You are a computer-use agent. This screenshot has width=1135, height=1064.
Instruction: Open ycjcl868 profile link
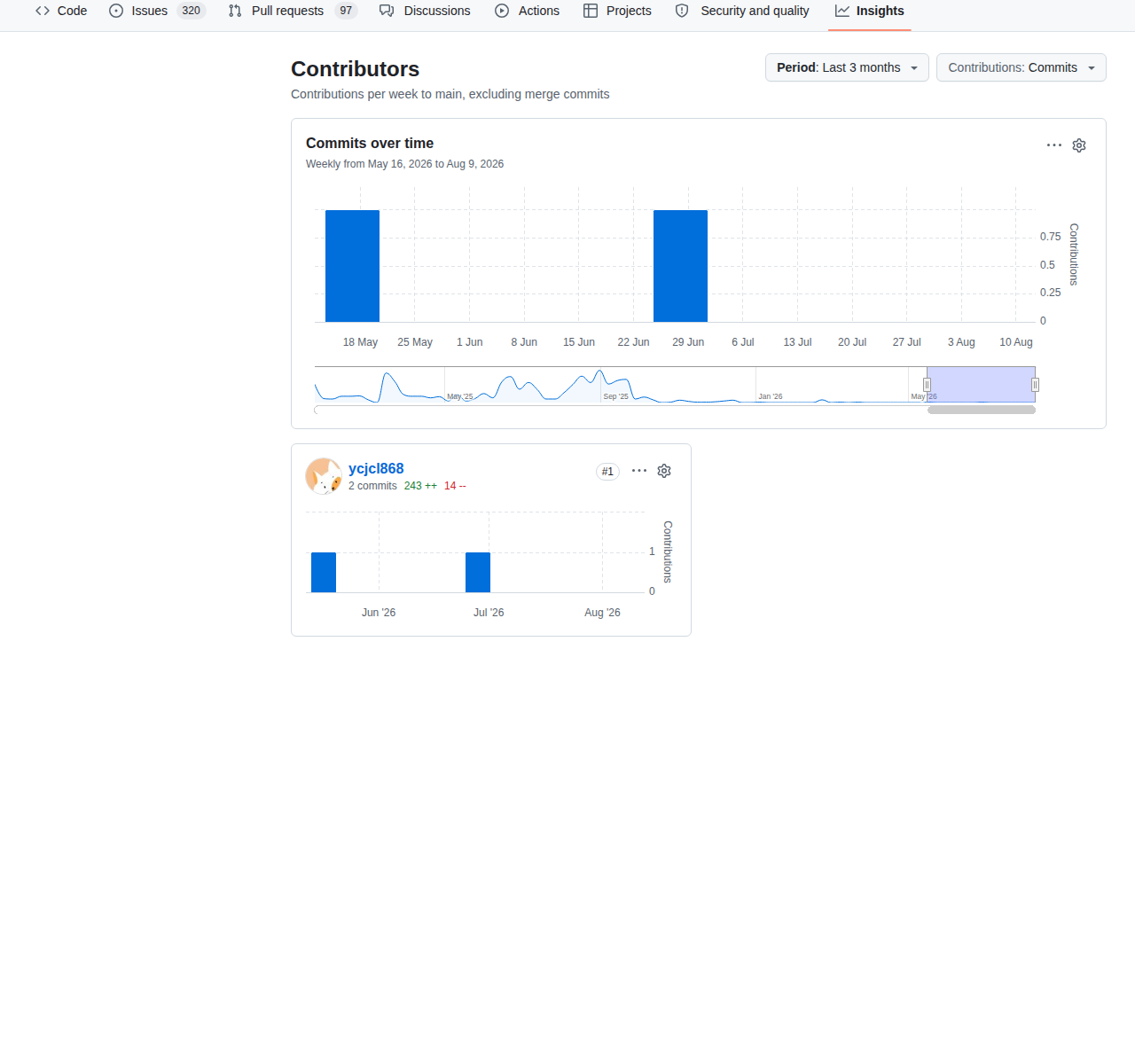pyautogui.click(x=376, y=468)
